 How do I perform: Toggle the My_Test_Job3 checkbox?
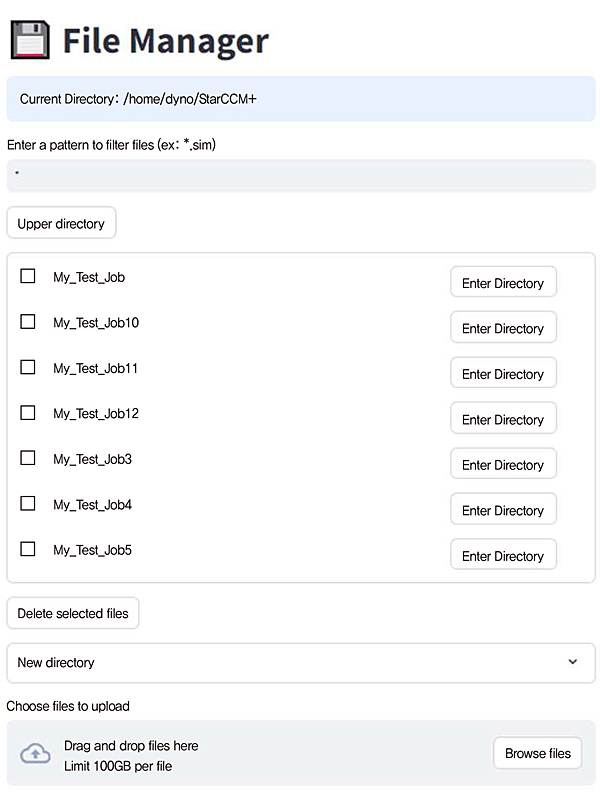pyautogui.click(x=28, y=458)
